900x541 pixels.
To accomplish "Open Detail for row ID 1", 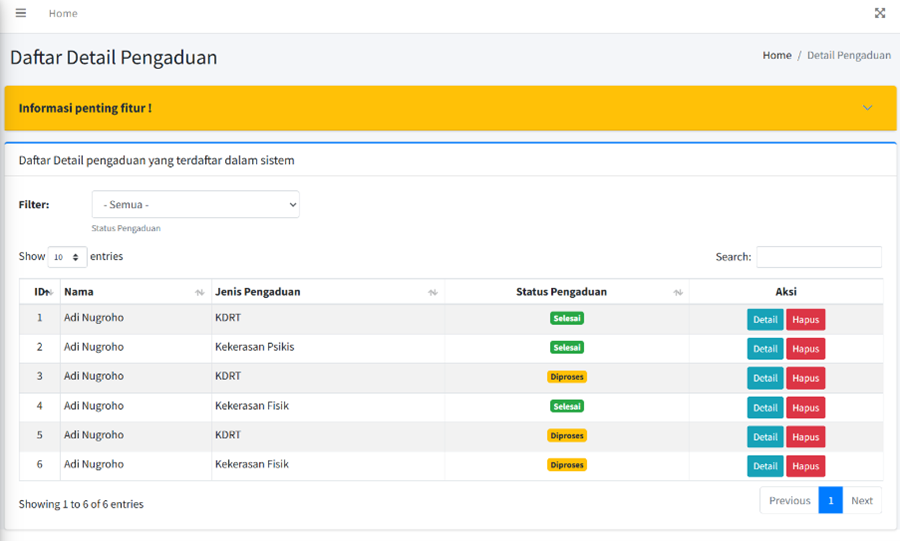I will point(765,320).
